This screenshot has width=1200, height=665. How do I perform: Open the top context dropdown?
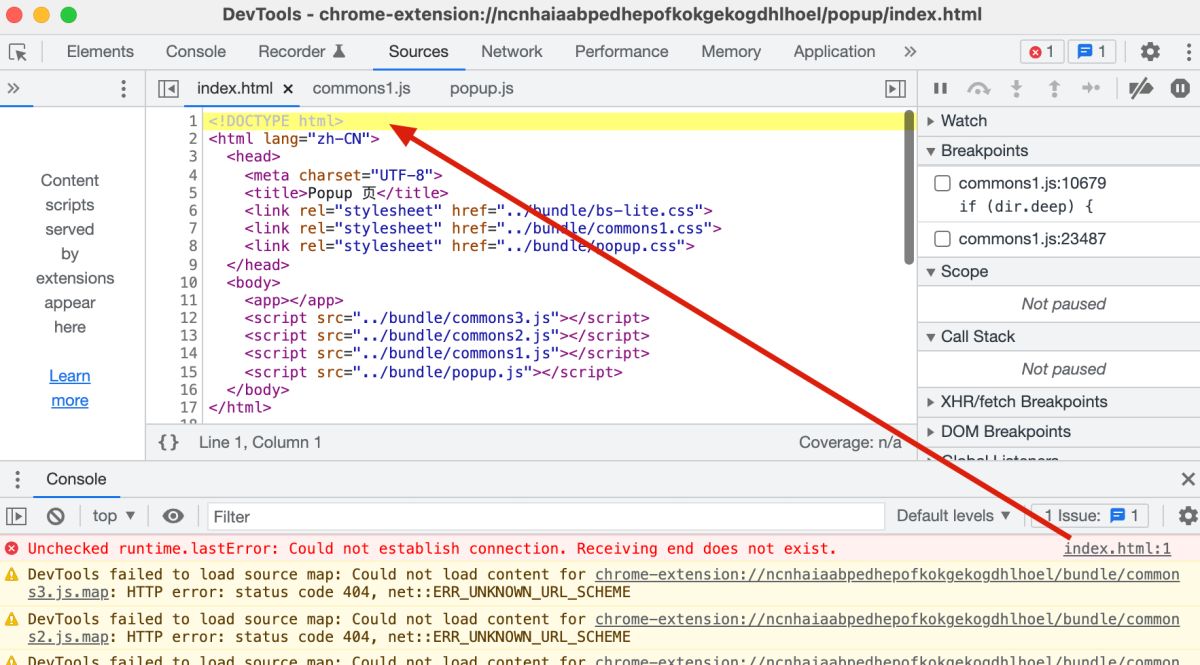click(113, 516)
